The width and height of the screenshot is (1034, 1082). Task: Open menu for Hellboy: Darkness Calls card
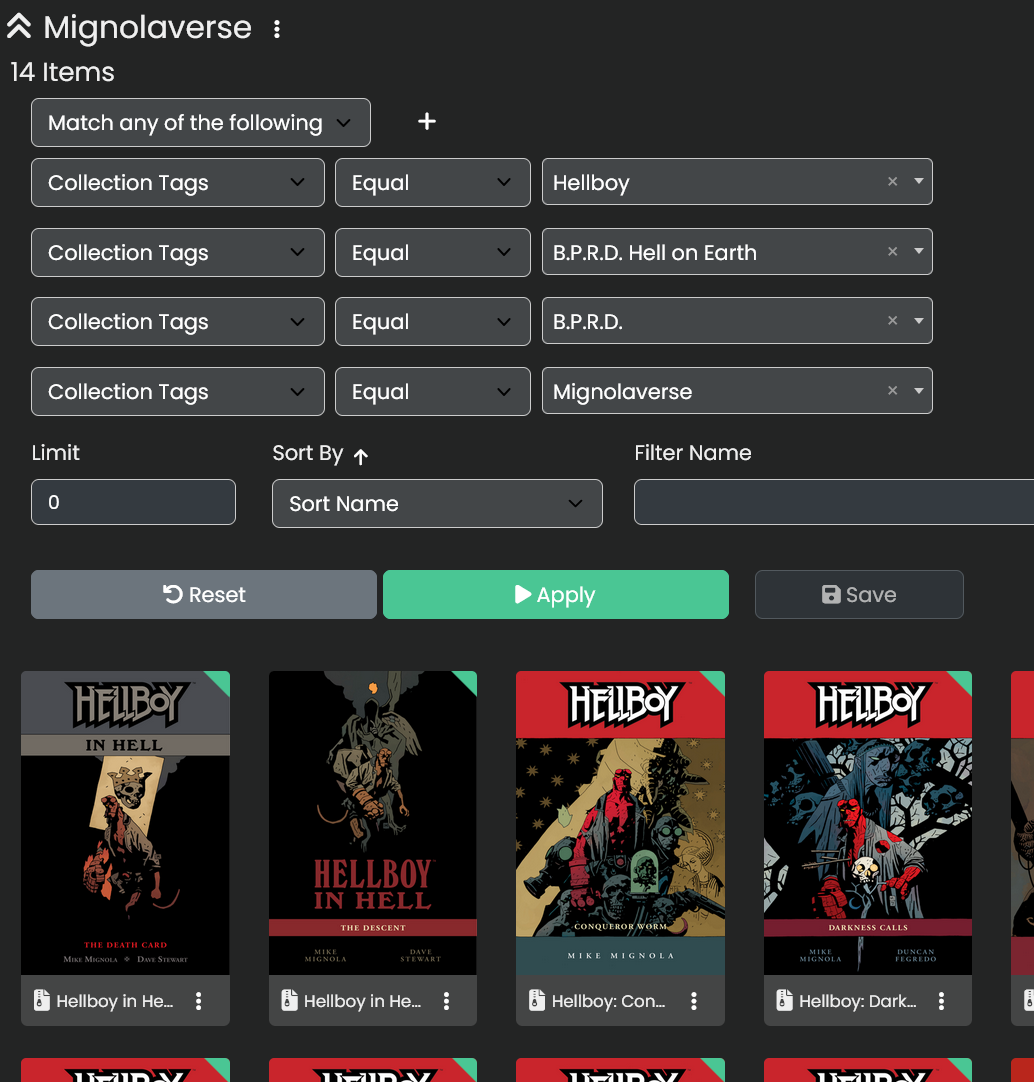942,1001
